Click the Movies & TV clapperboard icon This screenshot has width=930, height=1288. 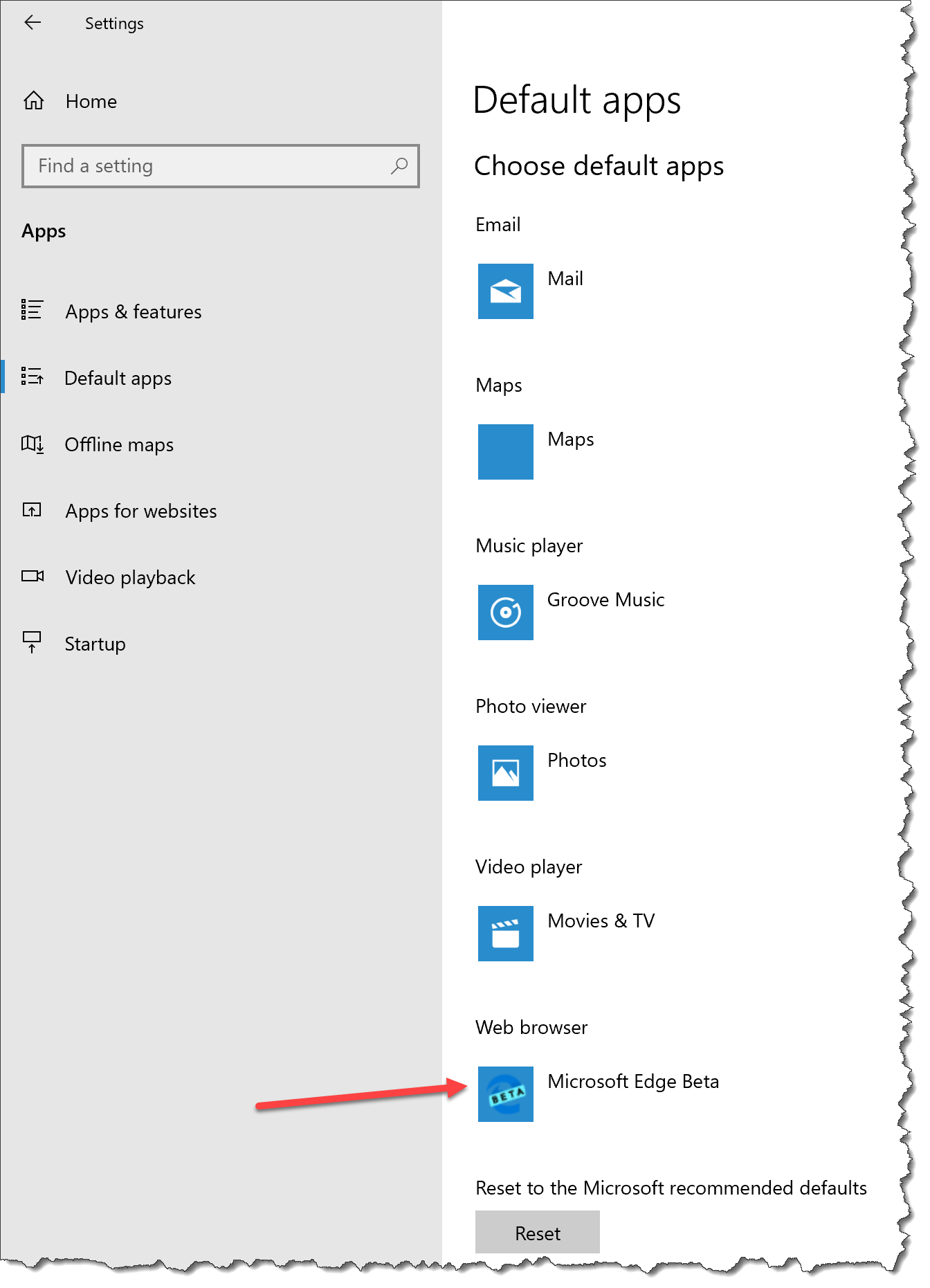[x=505, y=934]
